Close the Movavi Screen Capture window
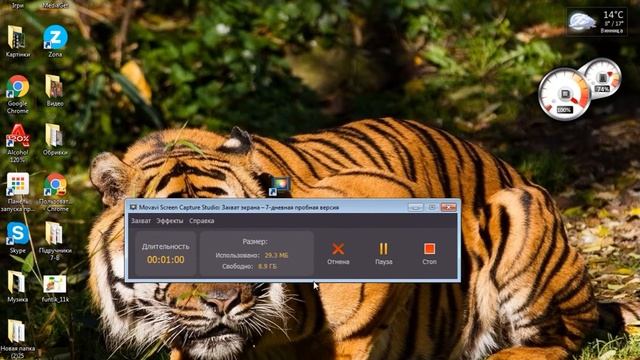 point(448,207)
